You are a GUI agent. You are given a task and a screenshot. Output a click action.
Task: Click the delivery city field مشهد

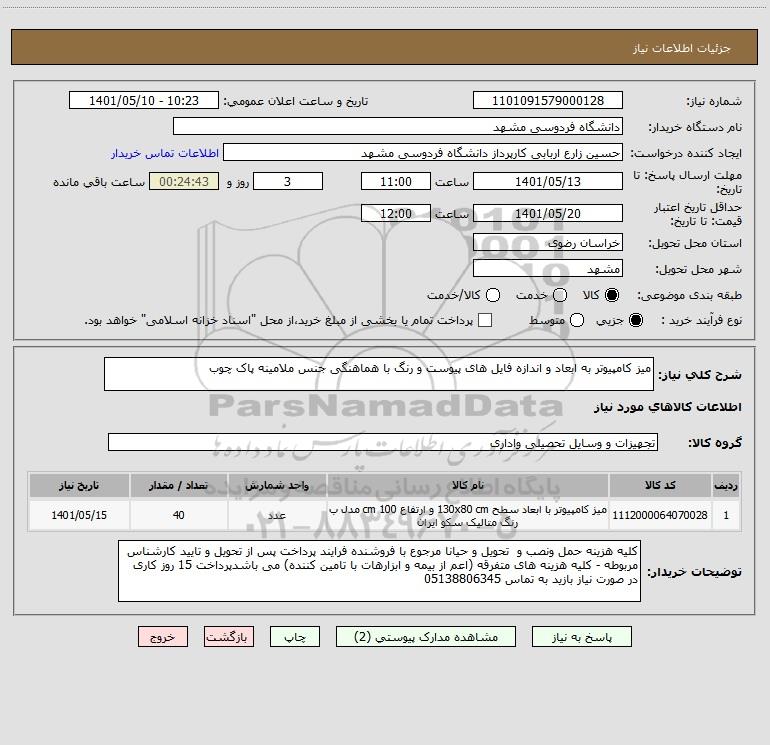pos(548,268)
